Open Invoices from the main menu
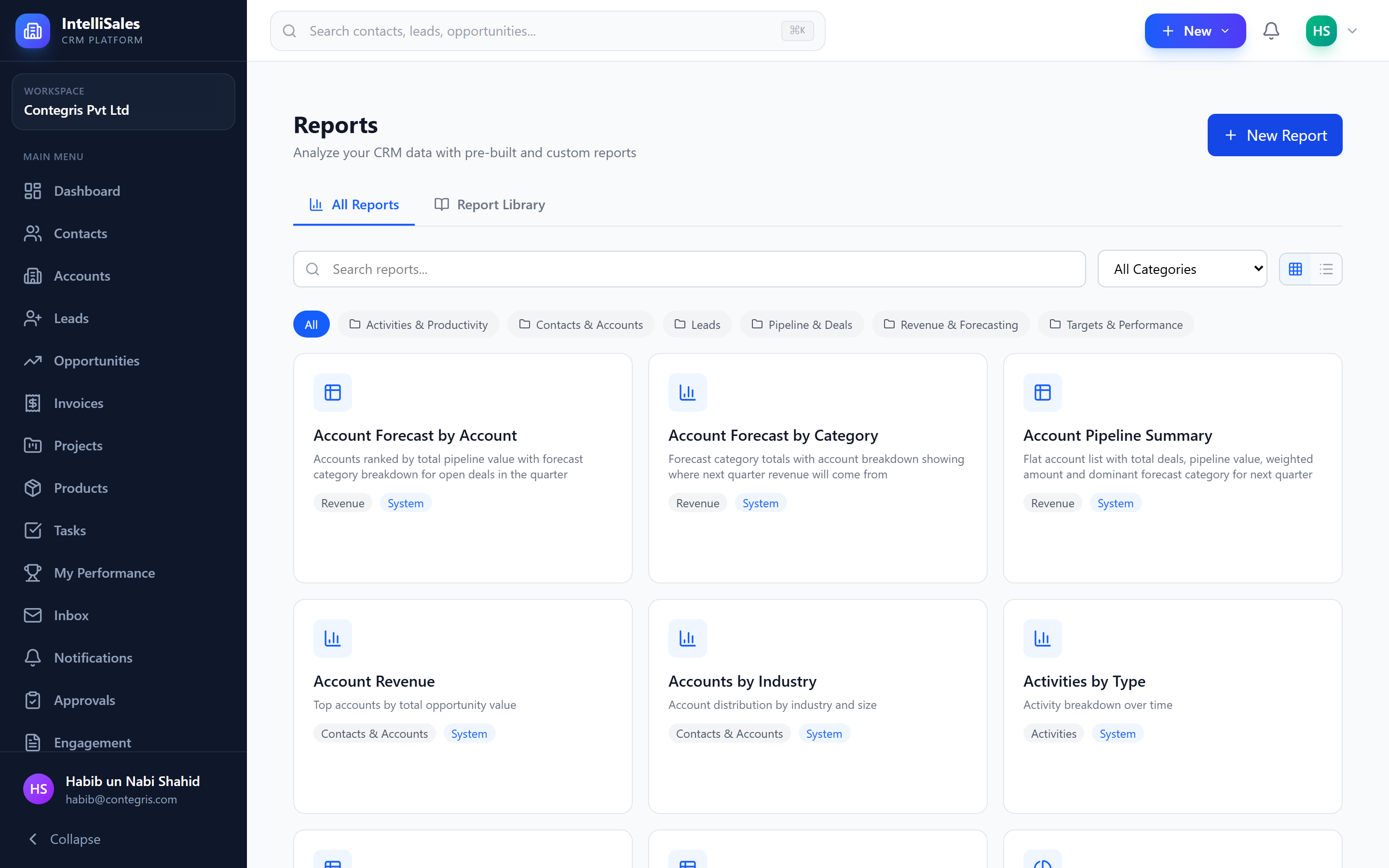 [x=123, y=403]
